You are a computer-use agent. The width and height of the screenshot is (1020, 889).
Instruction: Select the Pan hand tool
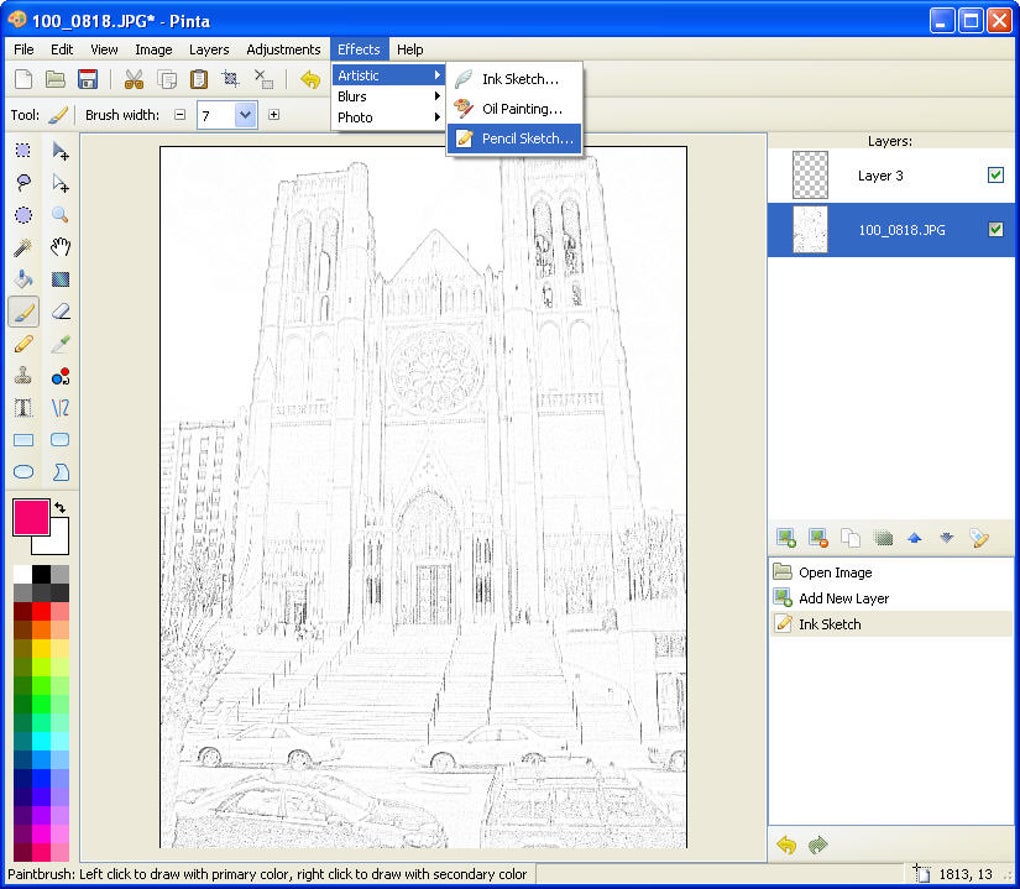point(60,247)
